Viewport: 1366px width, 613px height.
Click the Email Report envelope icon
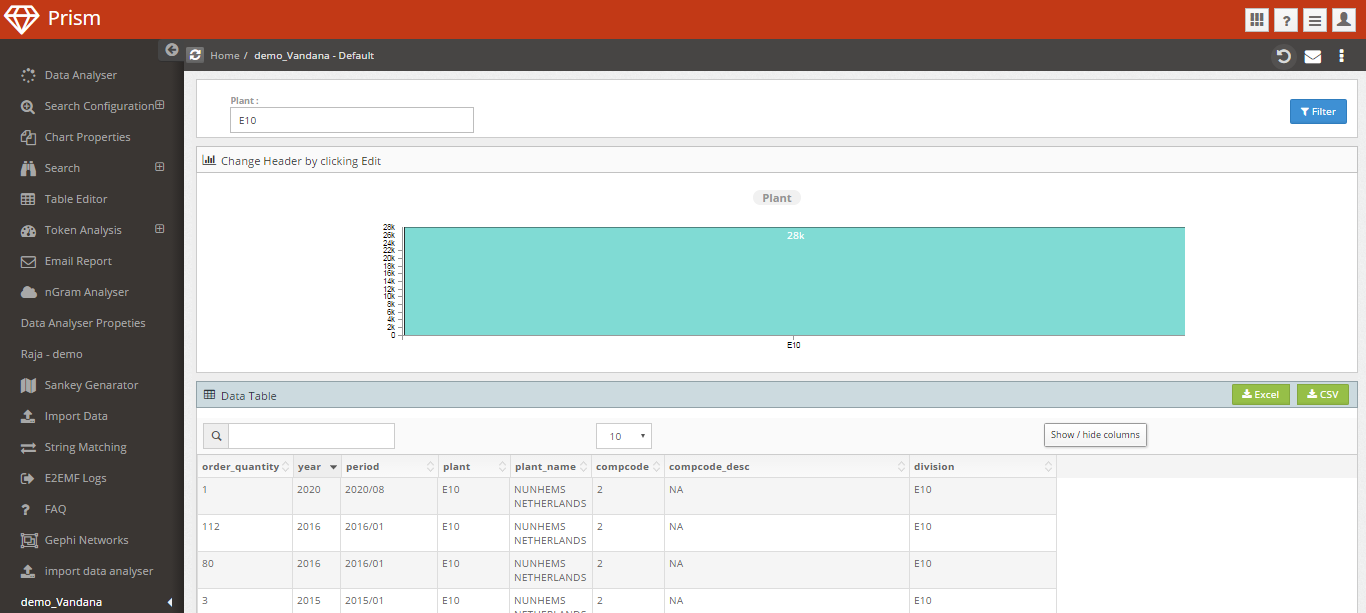click(x=28, y=261)
